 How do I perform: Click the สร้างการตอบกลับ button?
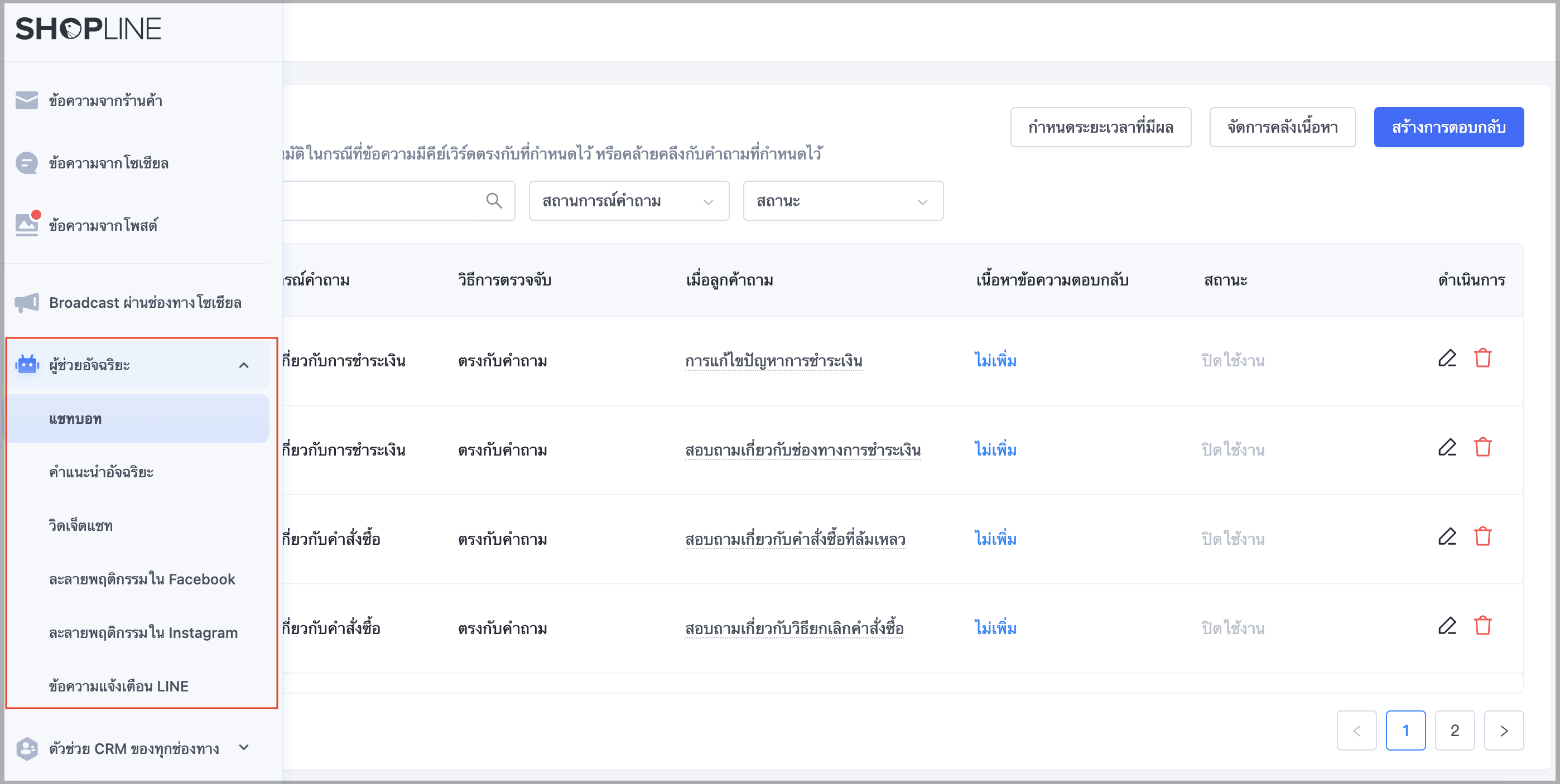point(1448,127)
